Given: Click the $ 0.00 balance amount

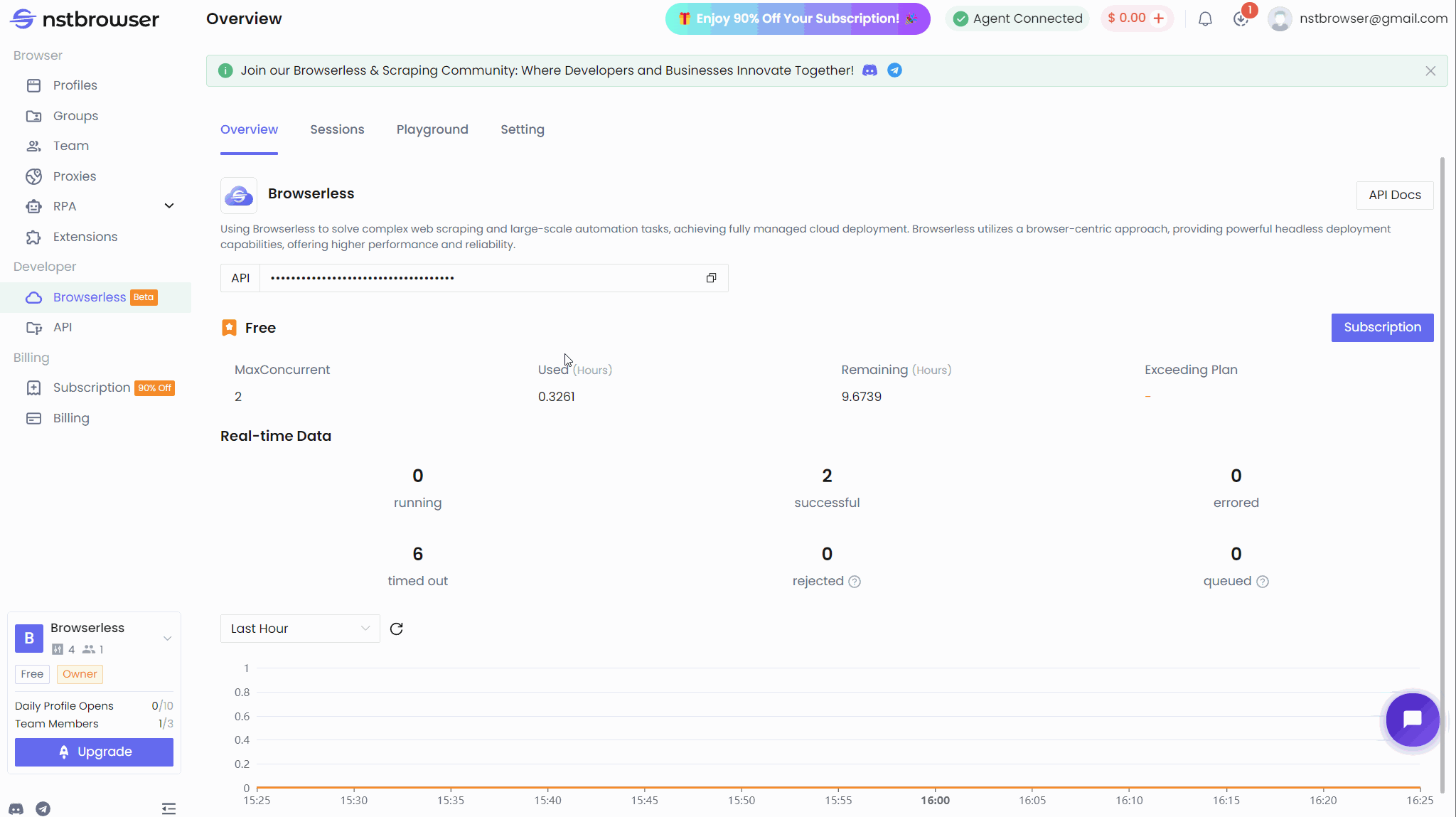Looking at the screenshot, I should point(1127,18).
